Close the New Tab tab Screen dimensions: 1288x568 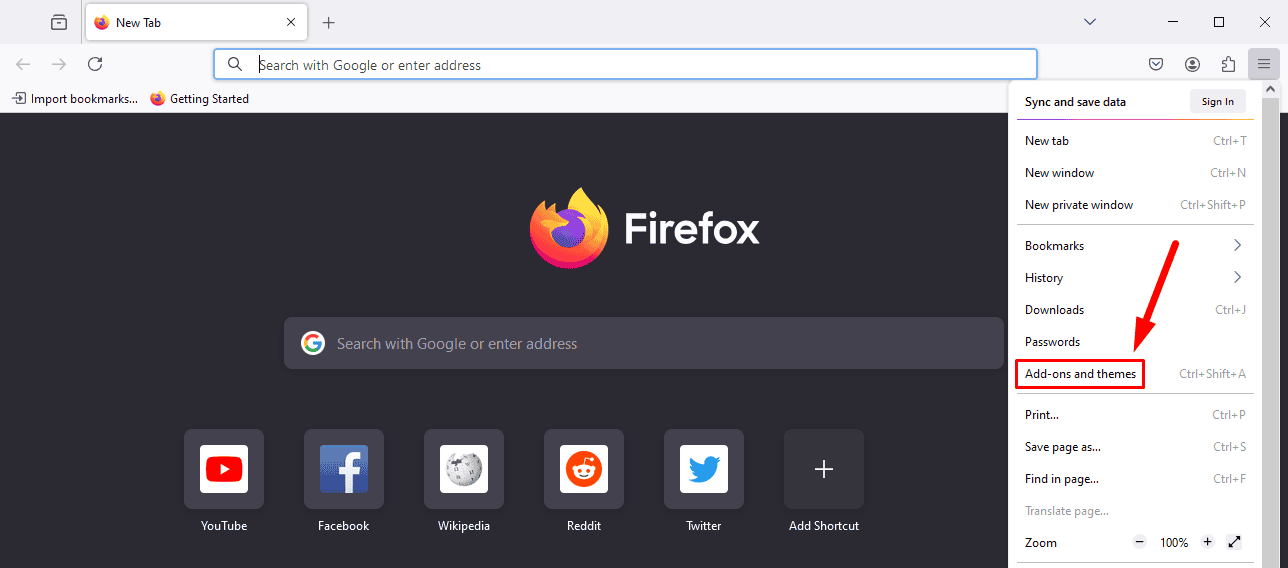[x=291, y=22]
